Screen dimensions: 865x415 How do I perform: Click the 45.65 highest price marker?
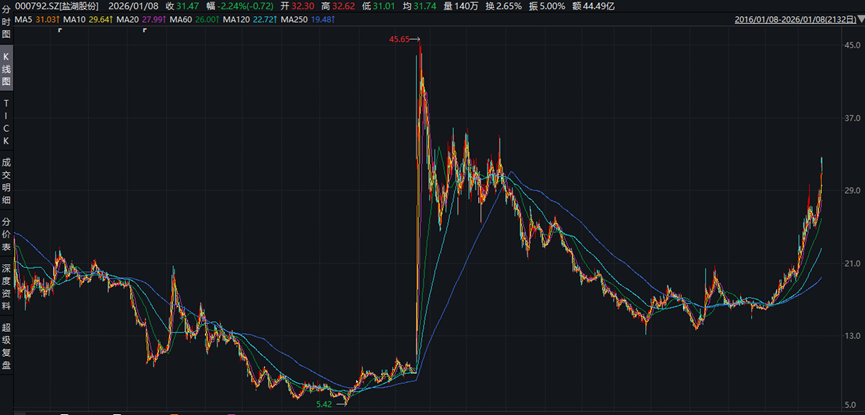coord(400,39)
